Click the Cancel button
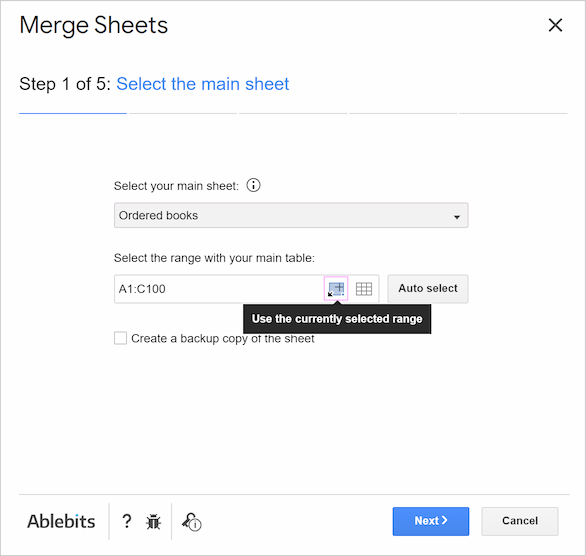586x556 pixels. (519, 521)
